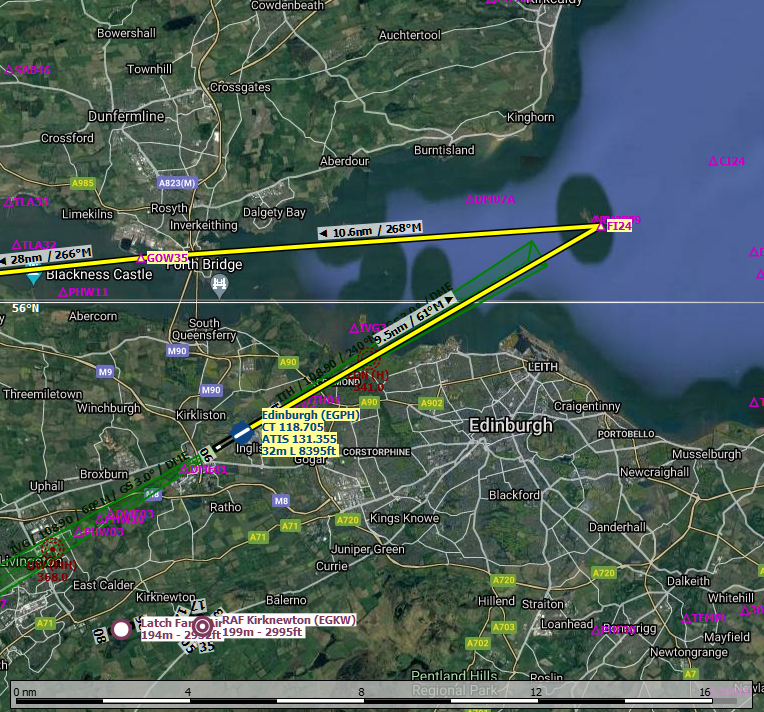
Task: Select the DME03 waypoint triangle
Action: [111, 514]
